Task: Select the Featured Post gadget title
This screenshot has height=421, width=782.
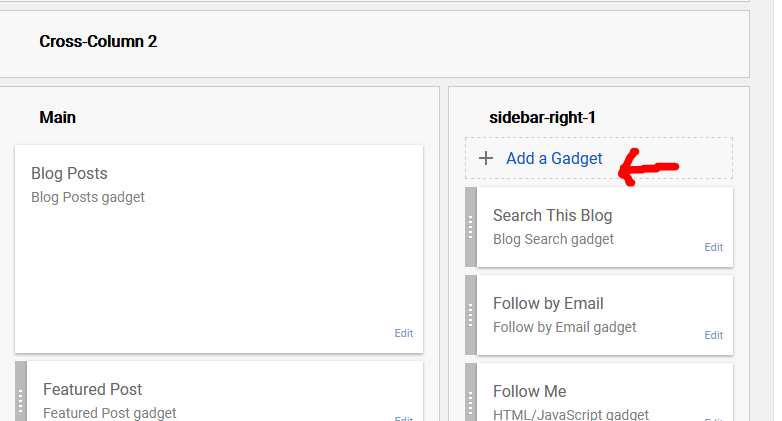Action: [x=92, y=389]
